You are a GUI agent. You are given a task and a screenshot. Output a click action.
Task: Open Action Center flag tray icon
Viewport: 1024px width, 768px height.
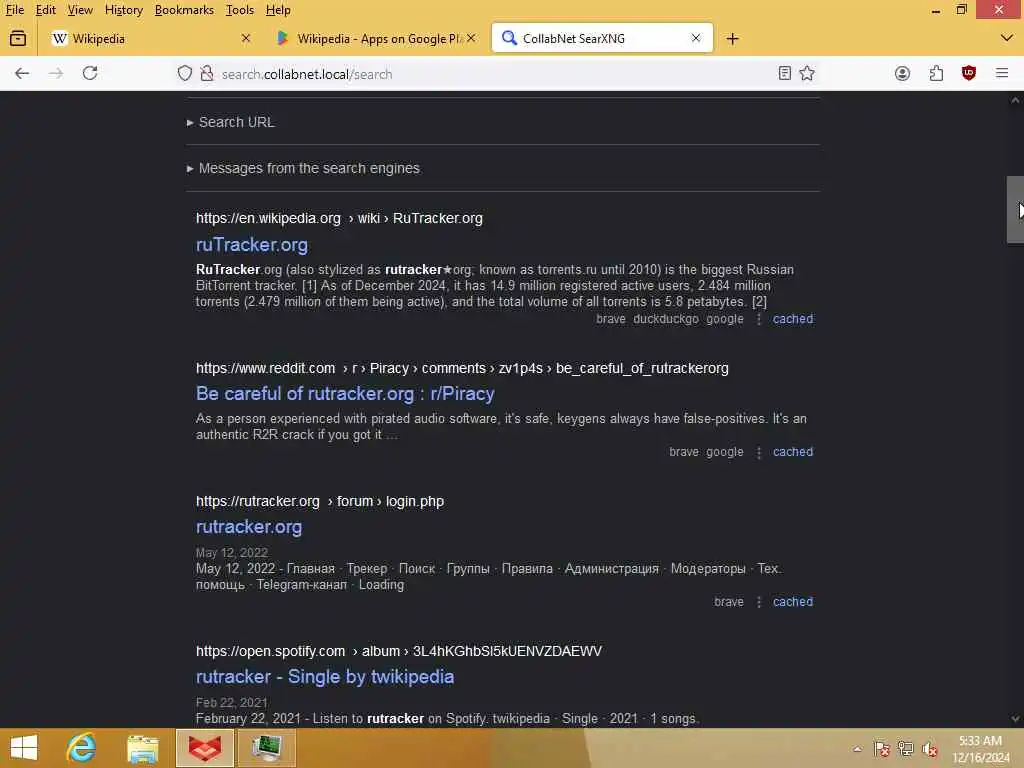point(882,749)
